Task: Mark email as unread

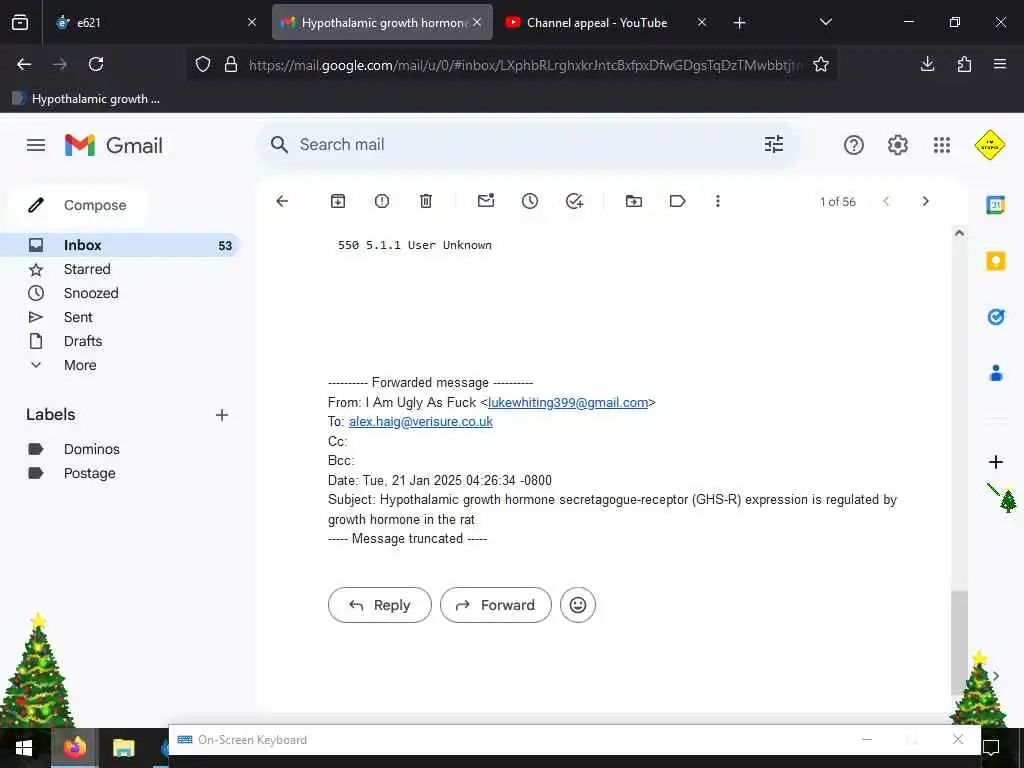Action: tap(486, 200)
